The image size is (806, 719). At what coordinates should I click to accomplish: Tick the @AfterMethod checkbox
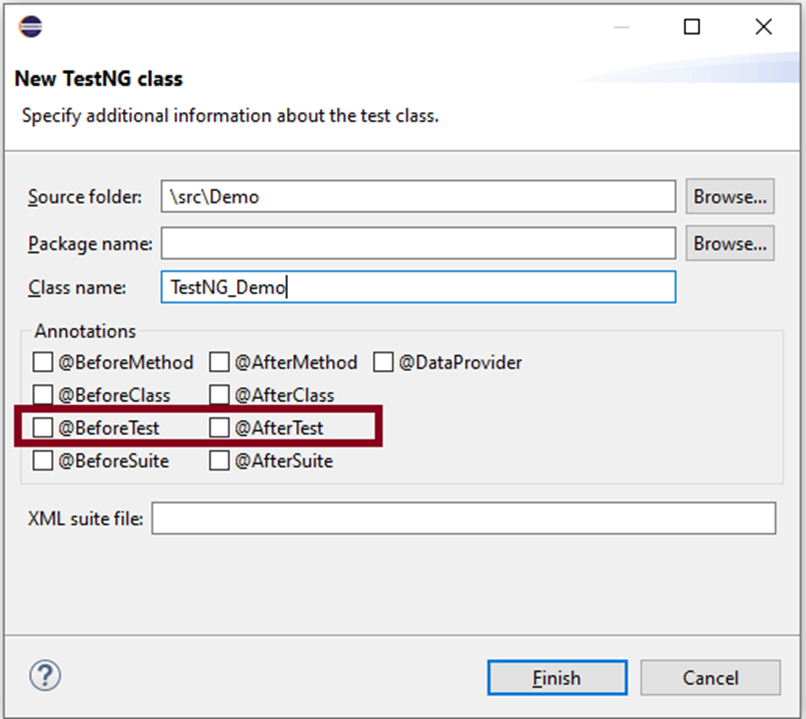click(219, 362)
